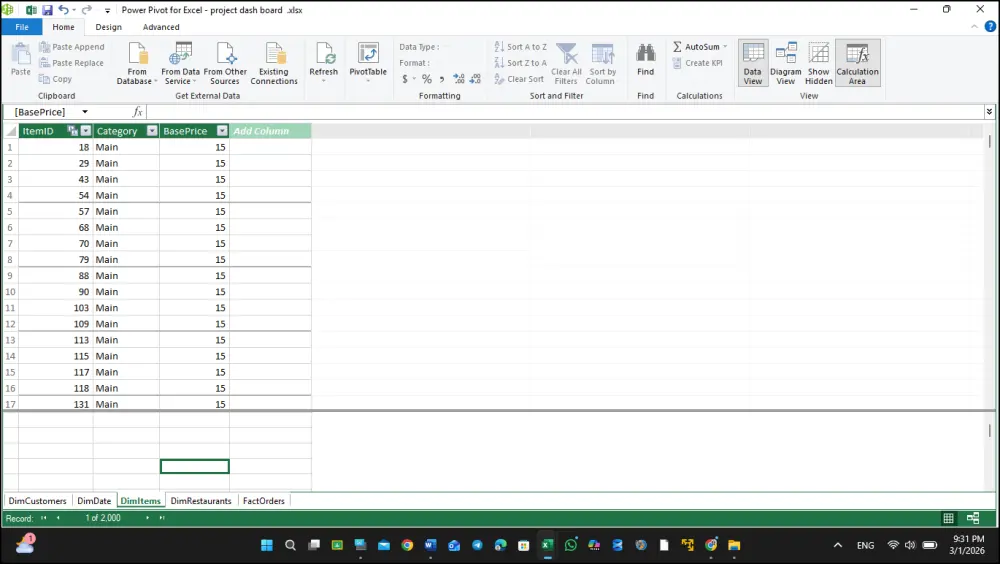
Task: Go to next record
Action: click(x=147, y=518)
